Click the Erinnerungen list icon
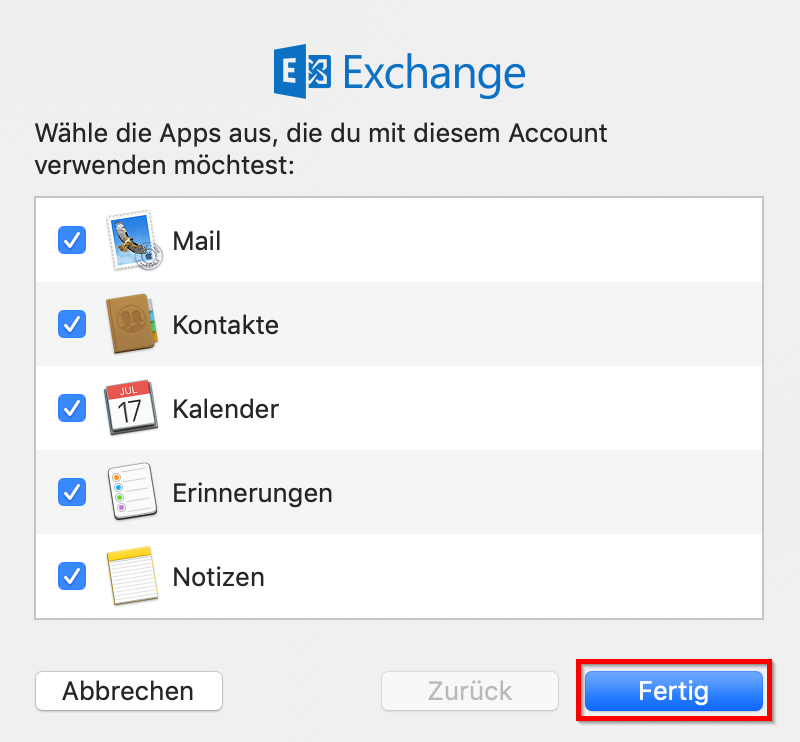 click(132, 492)
